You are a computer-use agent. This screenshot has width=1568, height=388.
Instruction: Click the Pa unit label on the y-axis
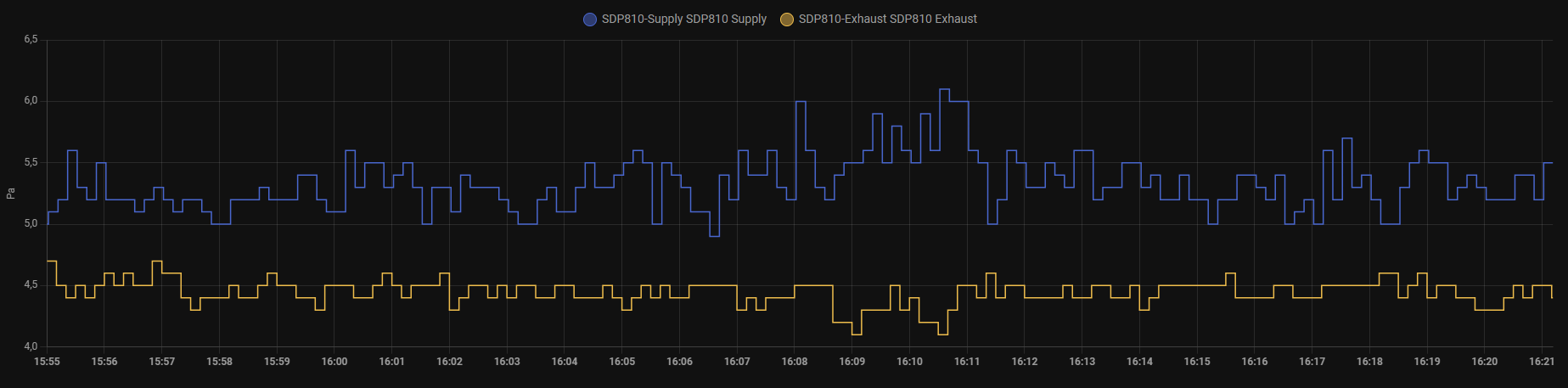pyautogui.click(x=11, y=194)
